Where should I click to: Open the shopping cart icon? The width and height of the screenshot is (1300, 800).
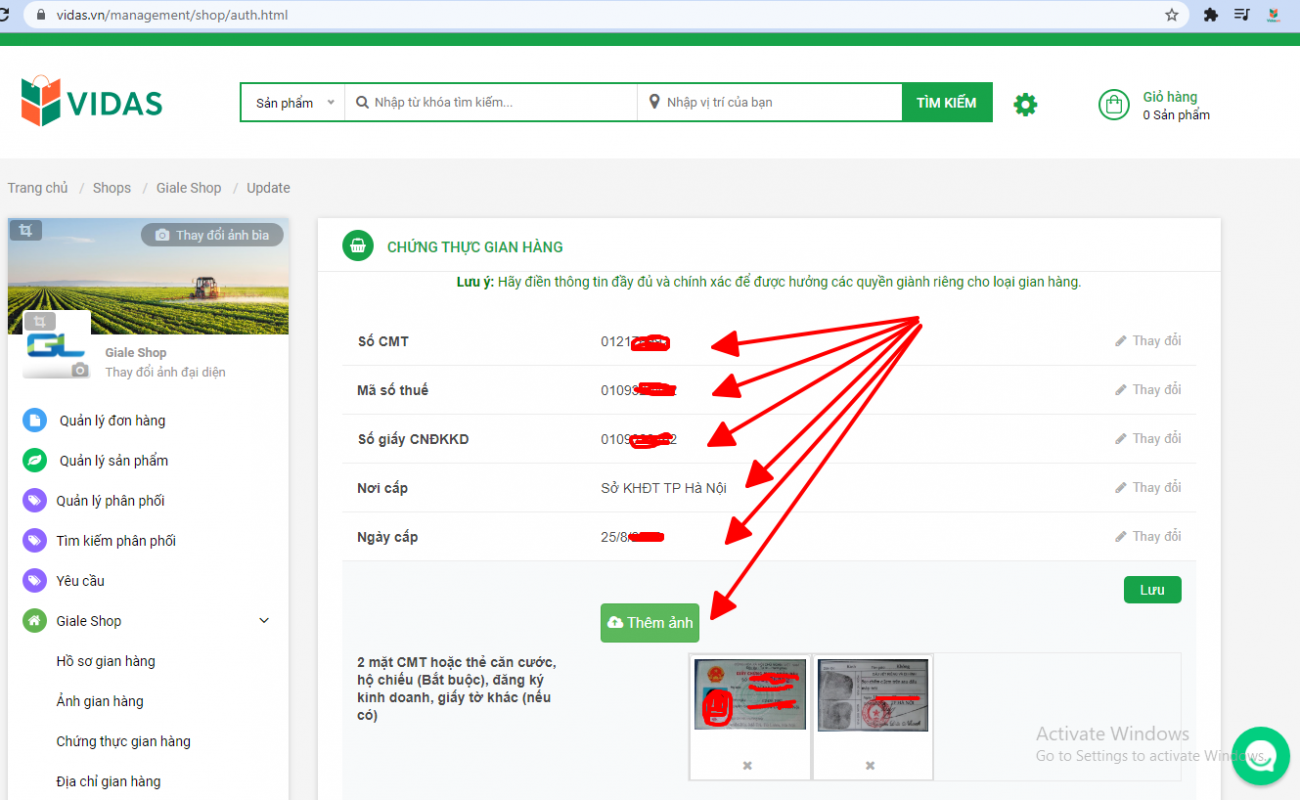pyautogui.click(x=1113, y=105)
